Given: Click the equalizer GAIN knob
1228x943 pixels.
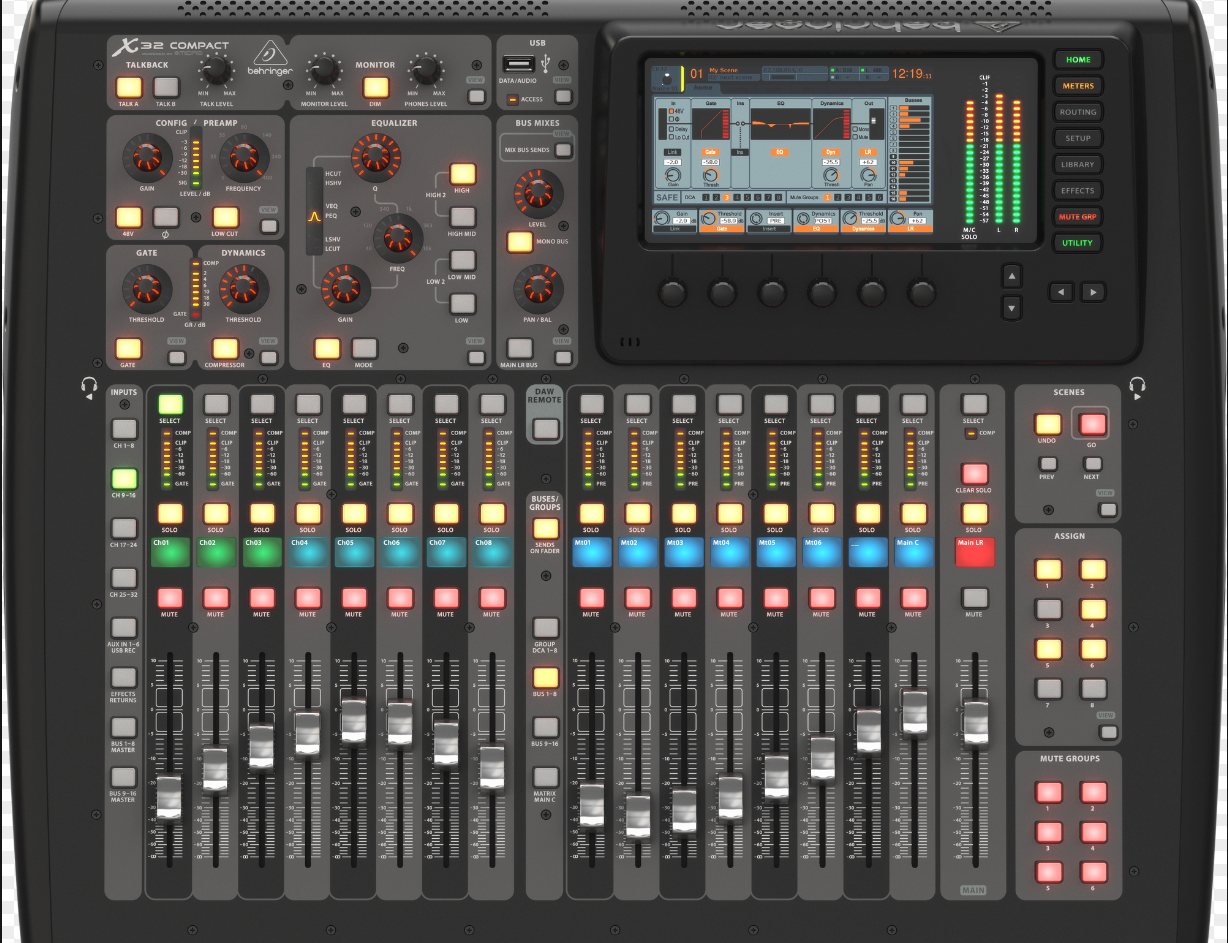Looking at the screenshot, I should click(x=344, y=287).
